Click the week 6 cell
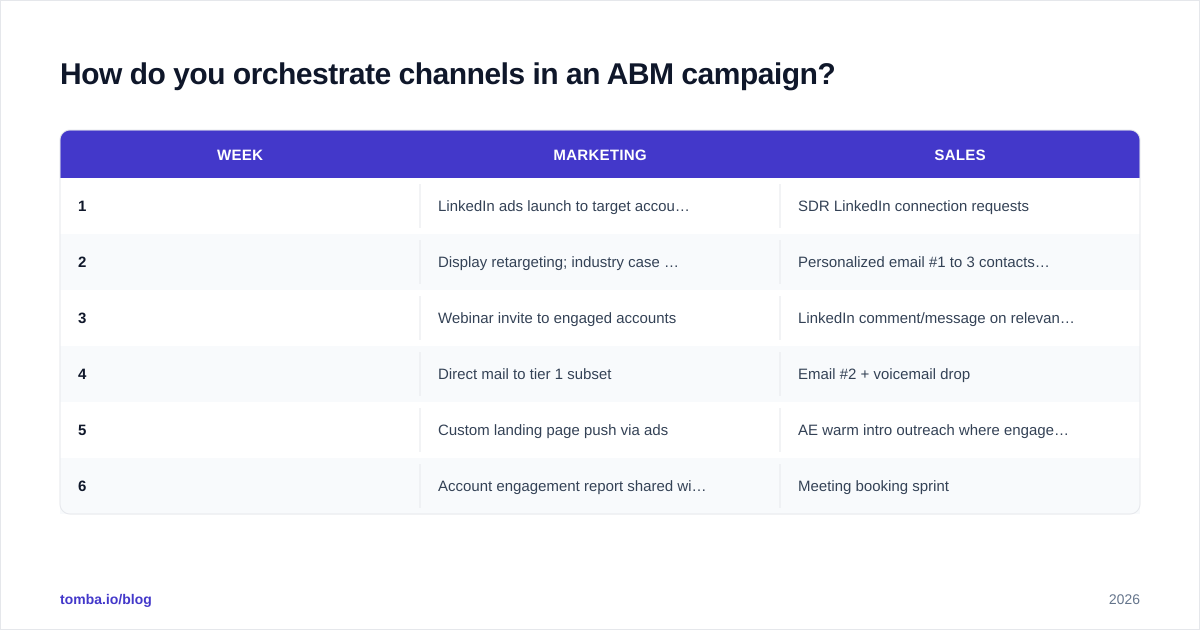1200x630 pixels. coord(240,486)
